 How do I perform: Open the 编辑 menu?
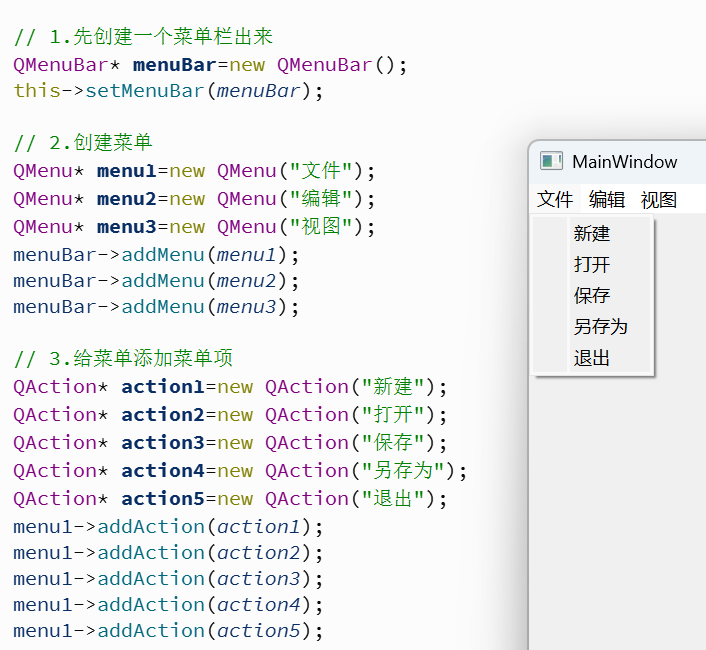pos(606,199)
